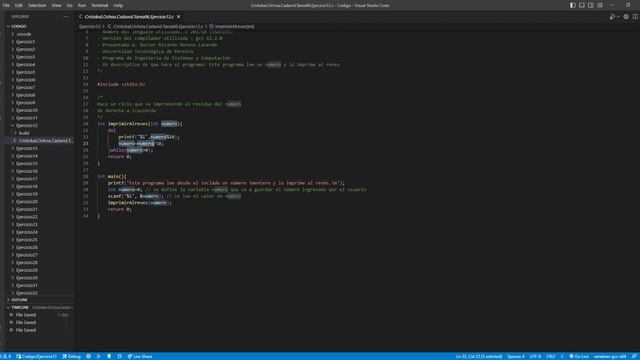Click the windows-gcc-x64 configuration
The image size is (640, 360).
pos(609,356)
